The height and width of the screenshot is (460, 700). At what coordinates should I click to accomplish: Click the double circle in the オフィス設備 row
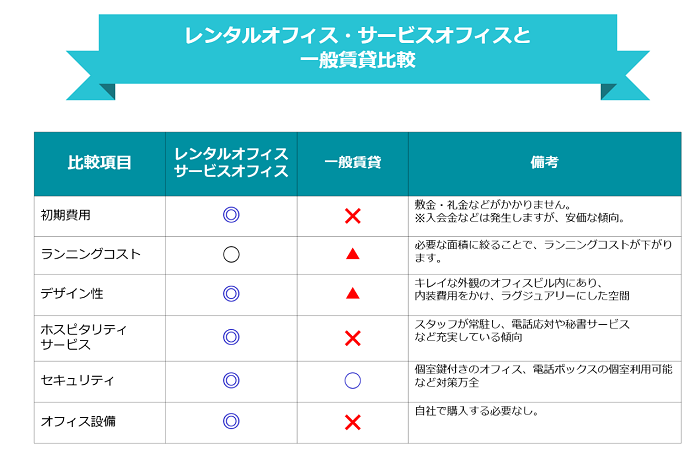click(x=231, y=422)
